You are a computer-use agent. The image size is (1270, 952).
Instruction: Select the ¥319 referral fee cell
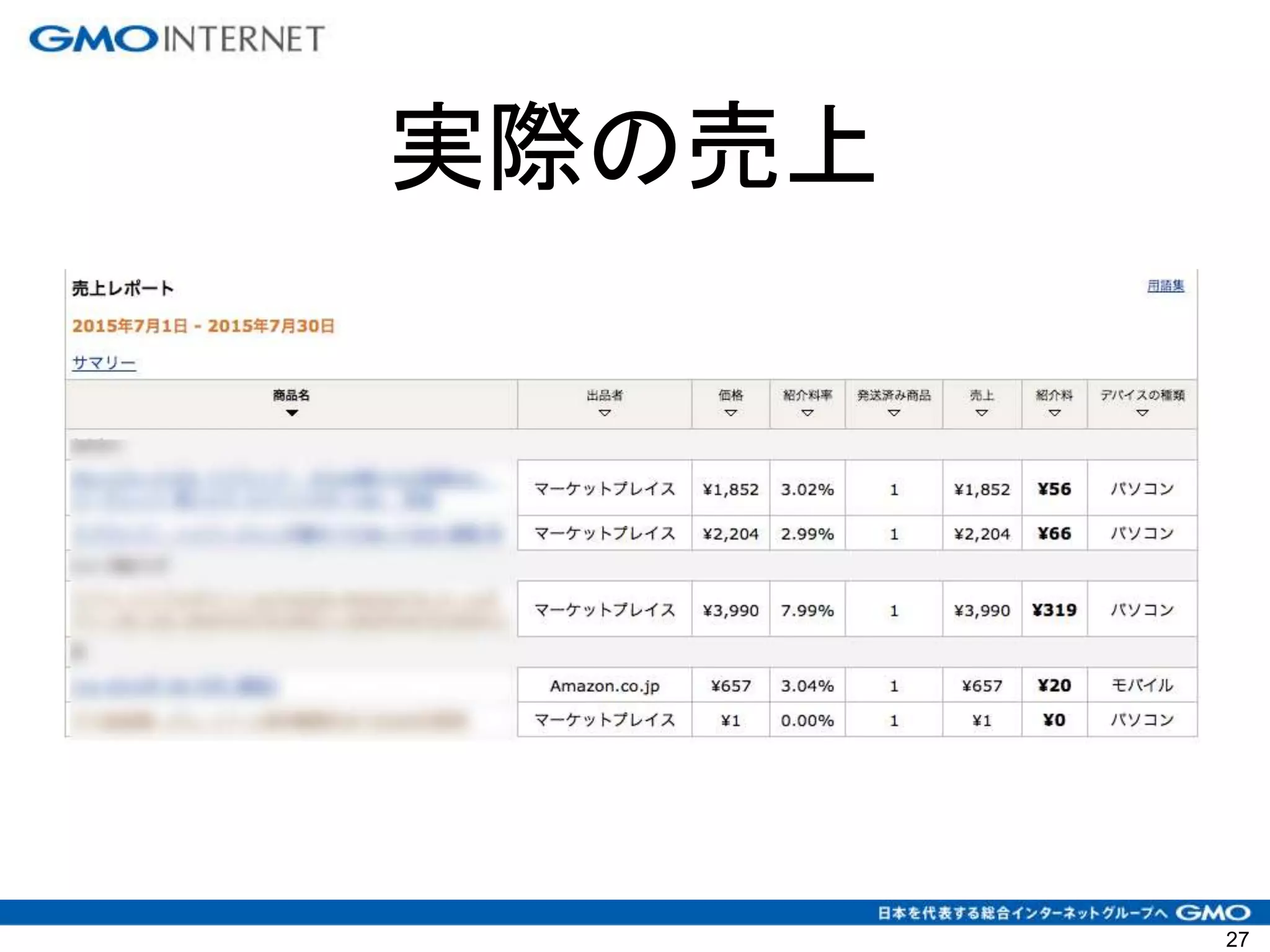click(1054, 610)
